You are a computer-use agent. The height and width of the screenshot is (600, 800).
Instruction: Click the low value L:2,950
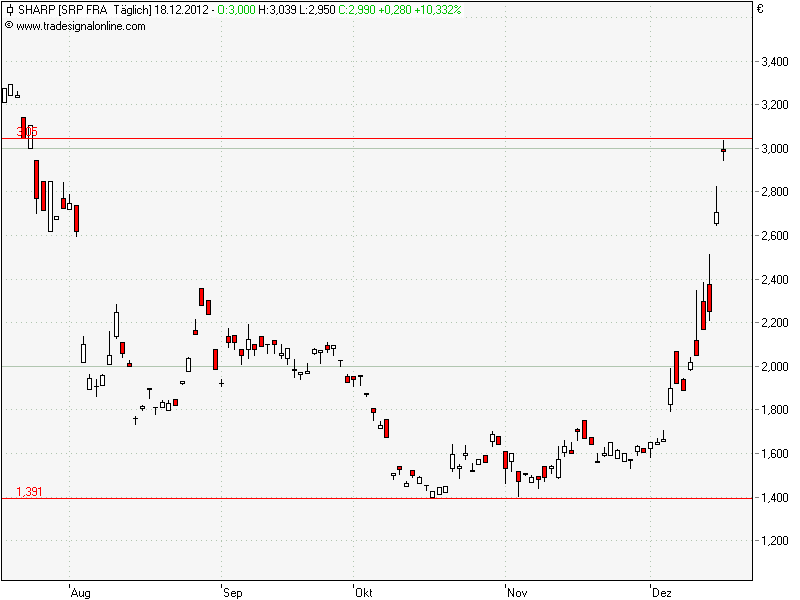pyautogui.click(x=317, y=10)
